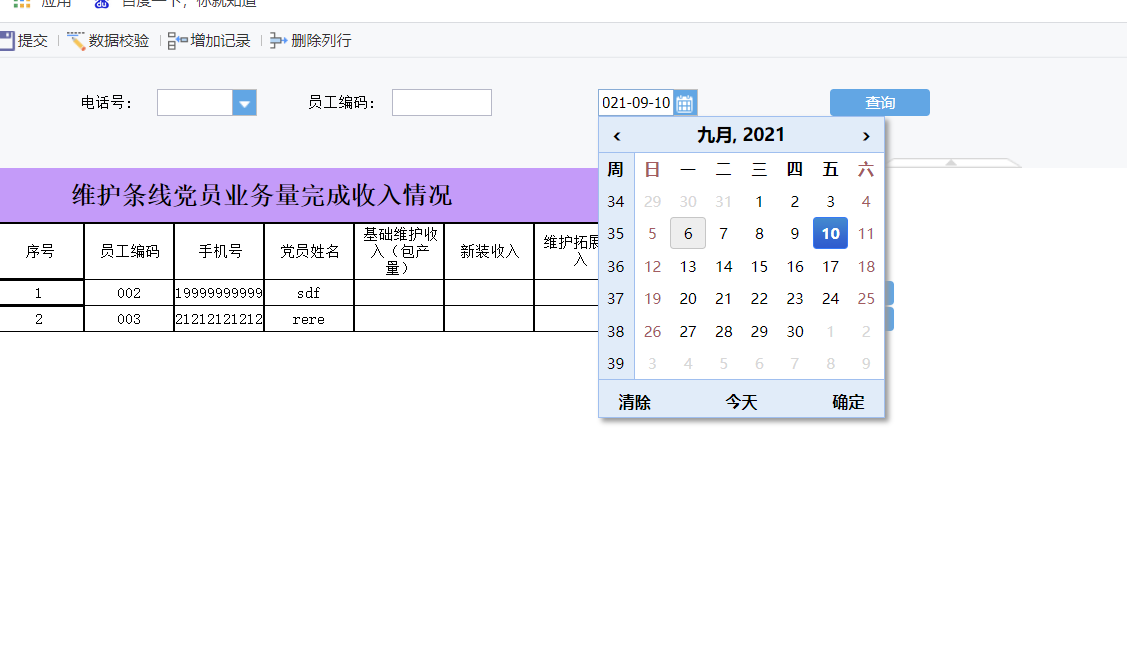
Task: Click the 查询 query button
Action: pyautogui.click(x=879, y=103)
